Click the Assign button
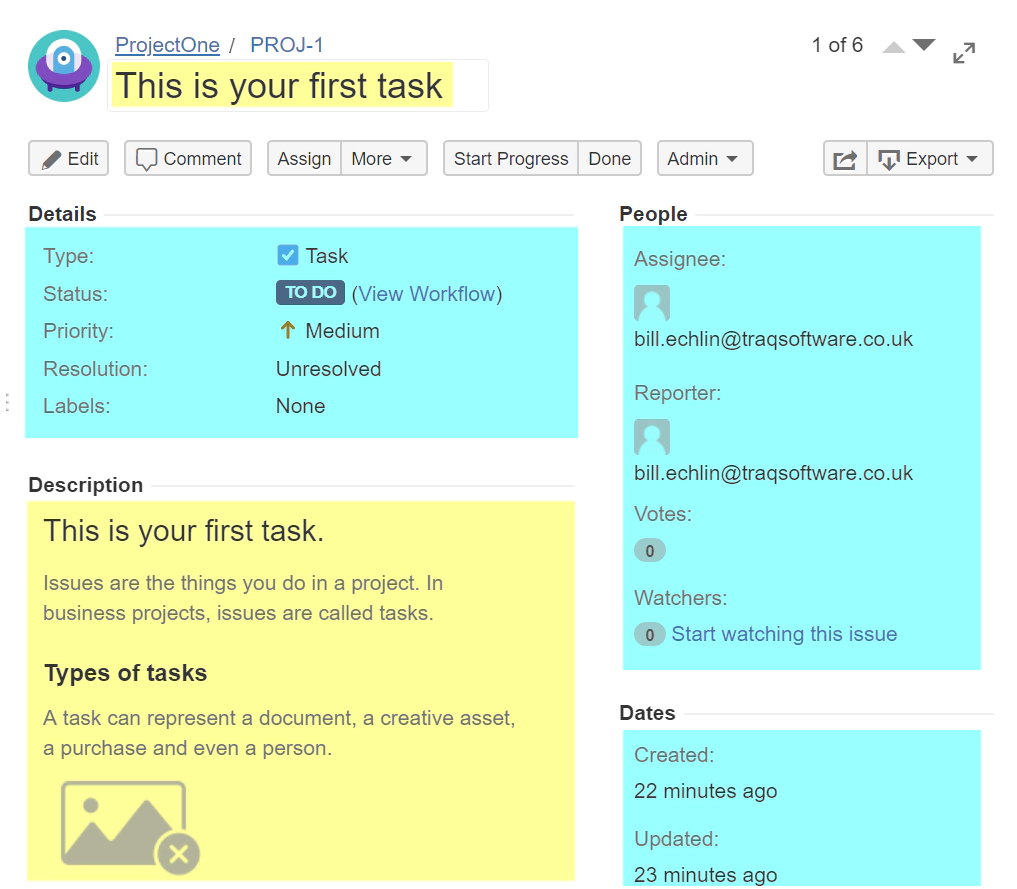 (x=304, y=159)
